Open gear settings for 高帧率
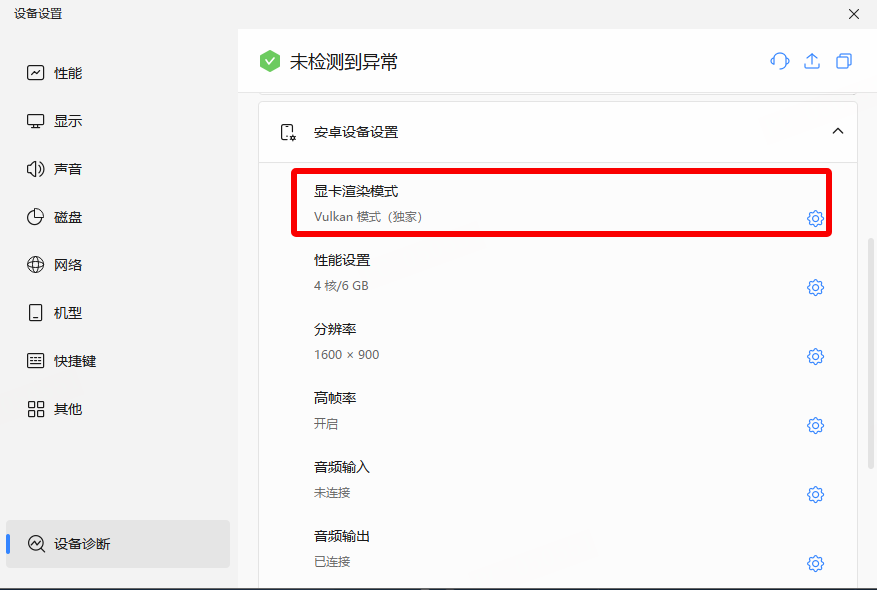The height and width of the screenshot is (590, 877). [x=815, y=426]
